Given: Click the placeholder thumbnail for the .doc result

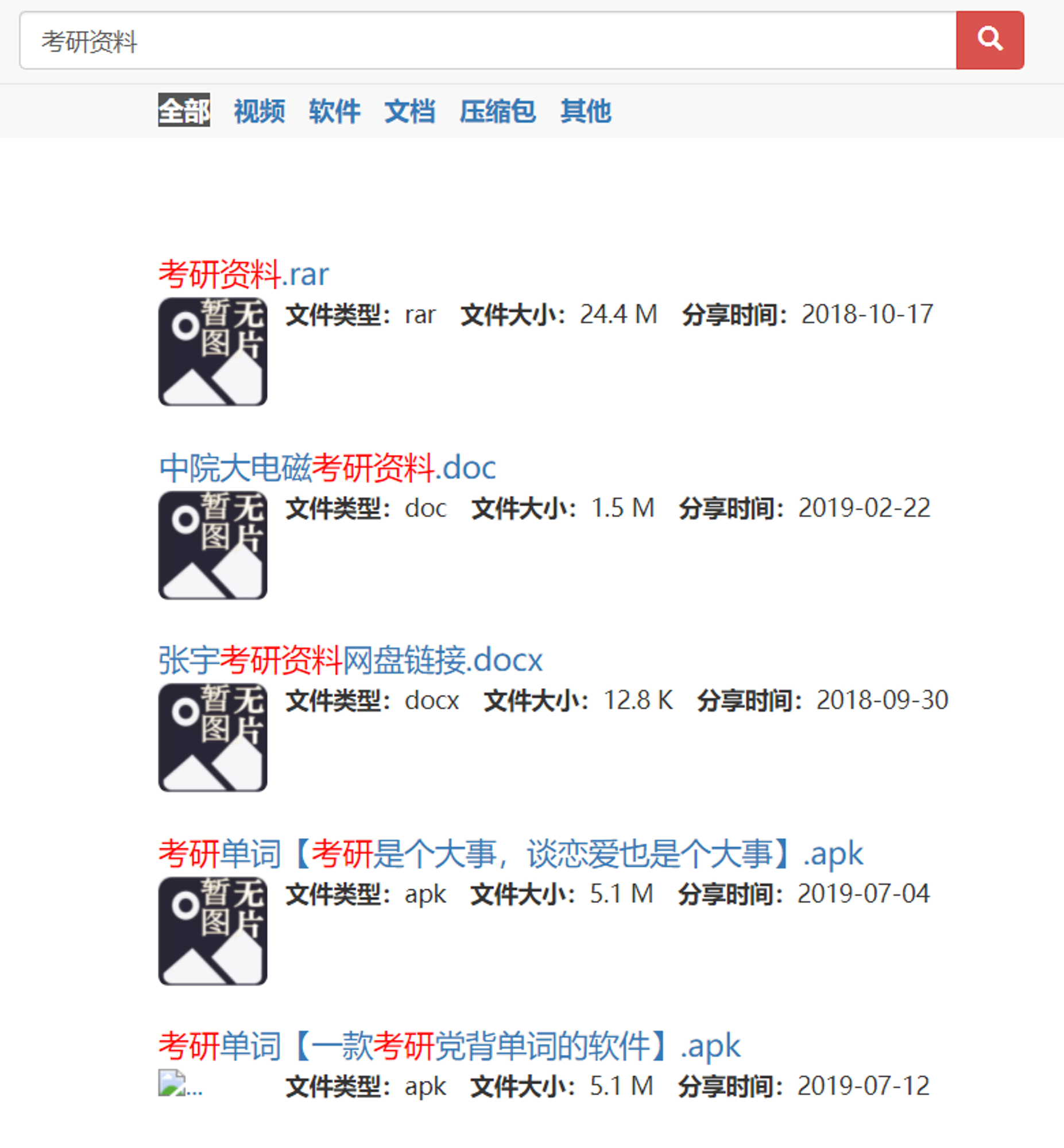Looking at the screenshot, I should click(x=213, y=545).
